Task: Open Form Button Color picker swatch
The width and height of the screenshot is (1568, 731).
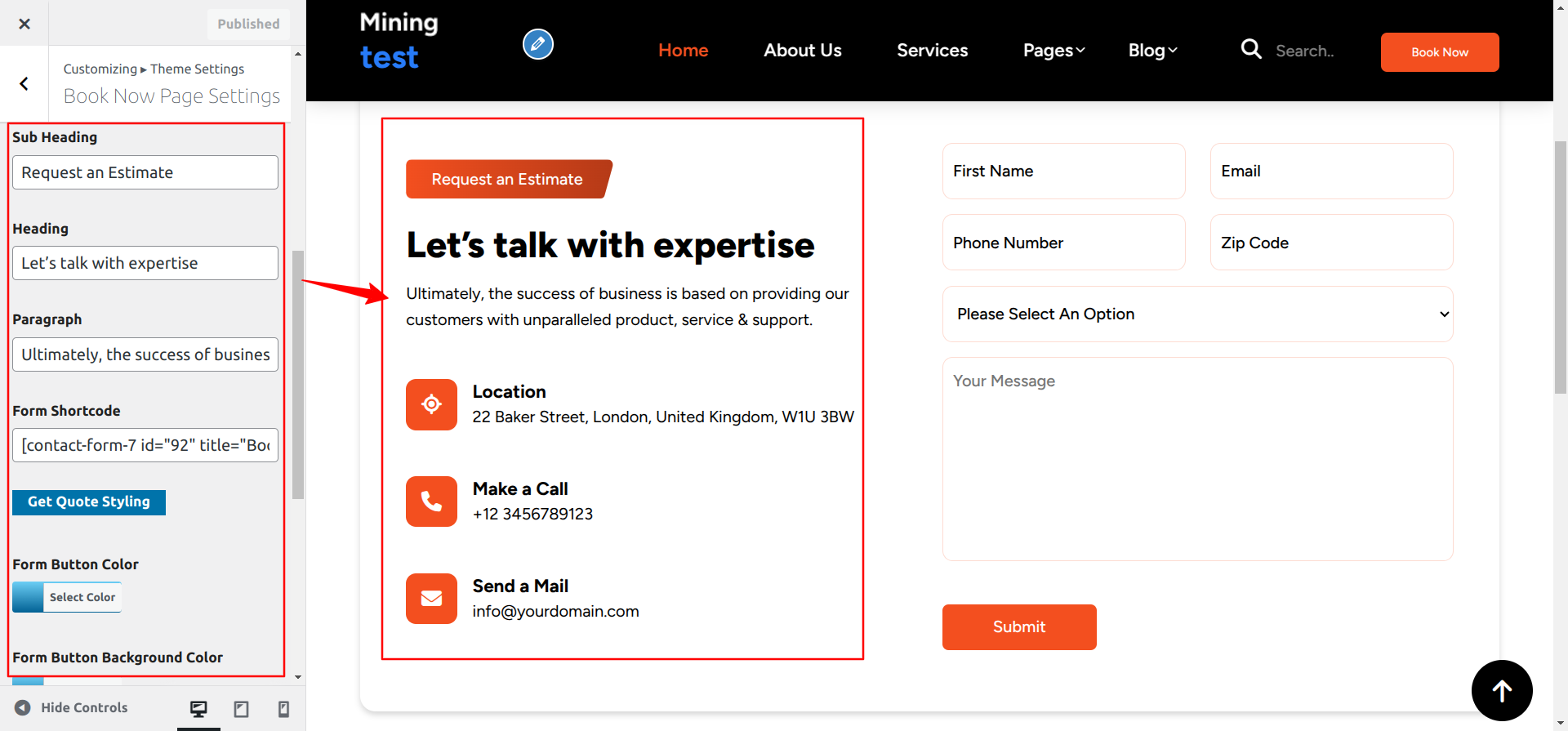Action: point(29,597)
